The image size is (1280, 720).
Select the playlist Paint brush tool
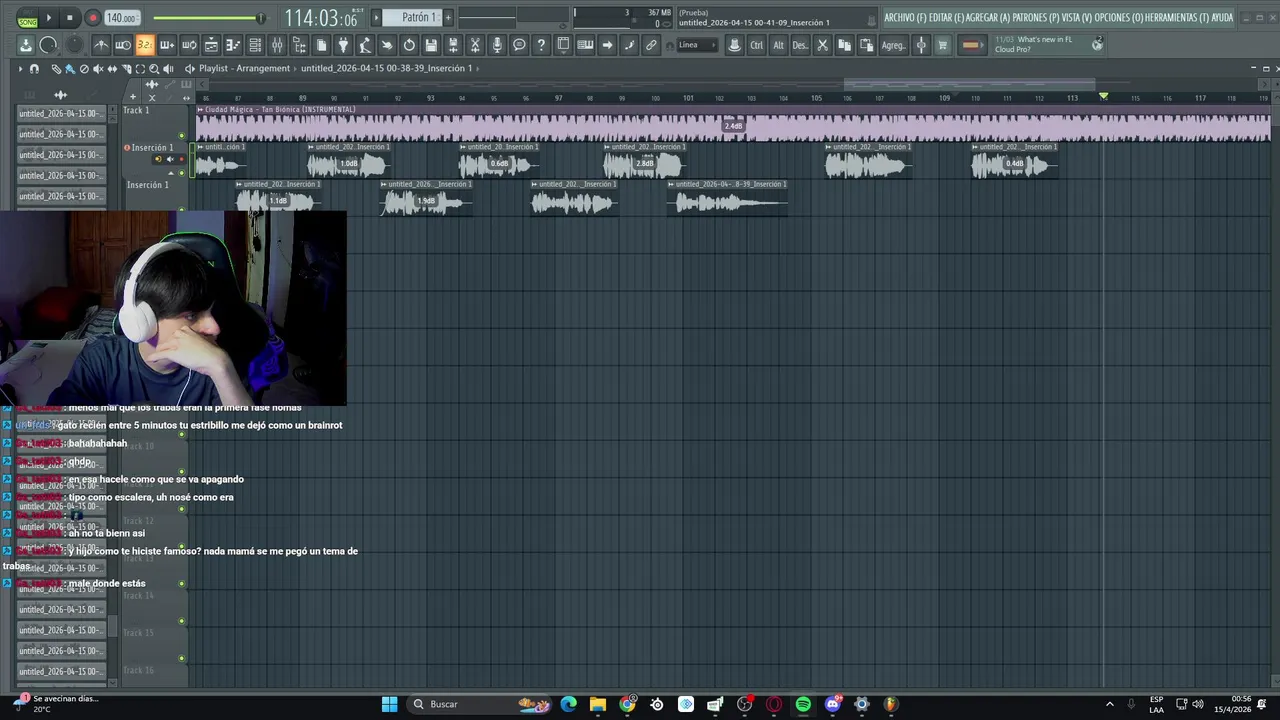(x=70, y=68)
